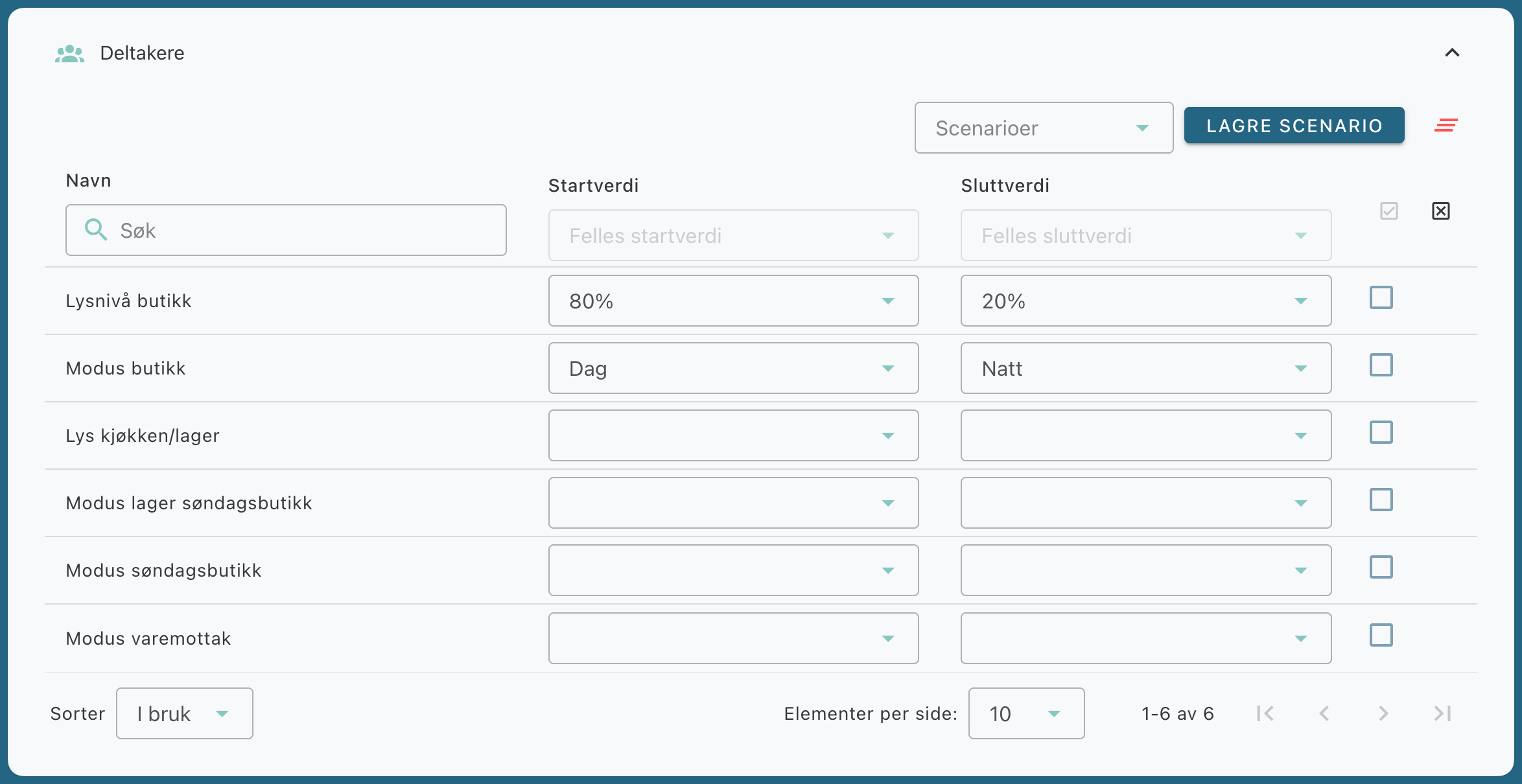The width and height of the screenshot is (1522, 784).
Task: Open the Lysnivå butikk startverdi dropdown showing 80%
Action: [x=733, y=301]
